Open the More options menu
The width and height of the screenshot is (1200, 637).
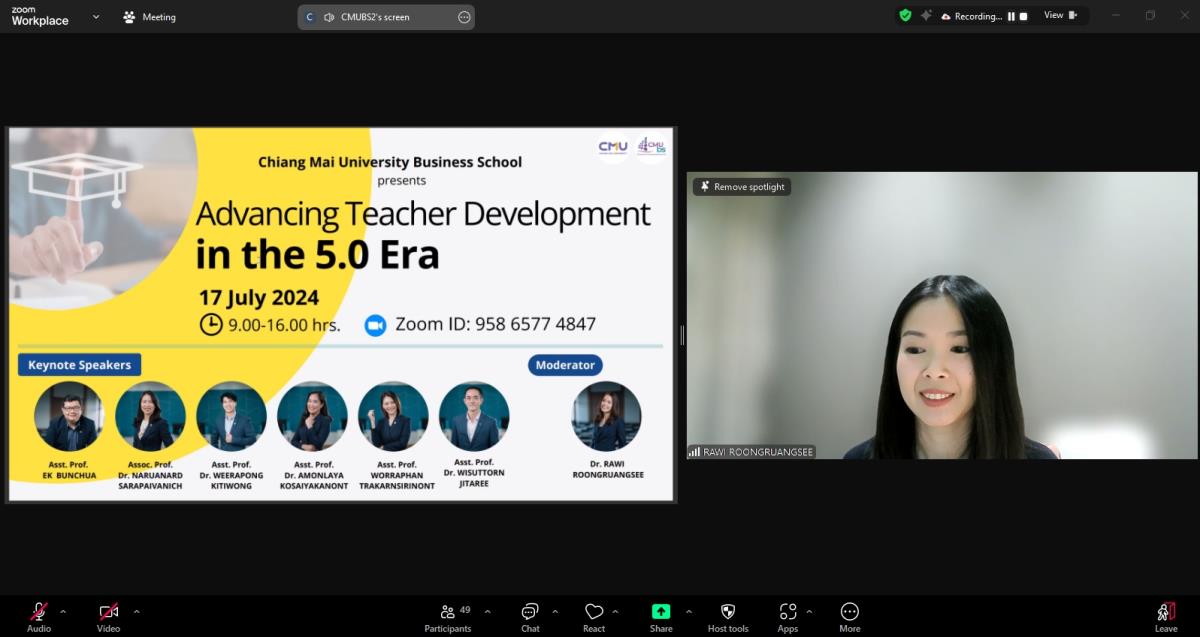[x=850, y=617]
